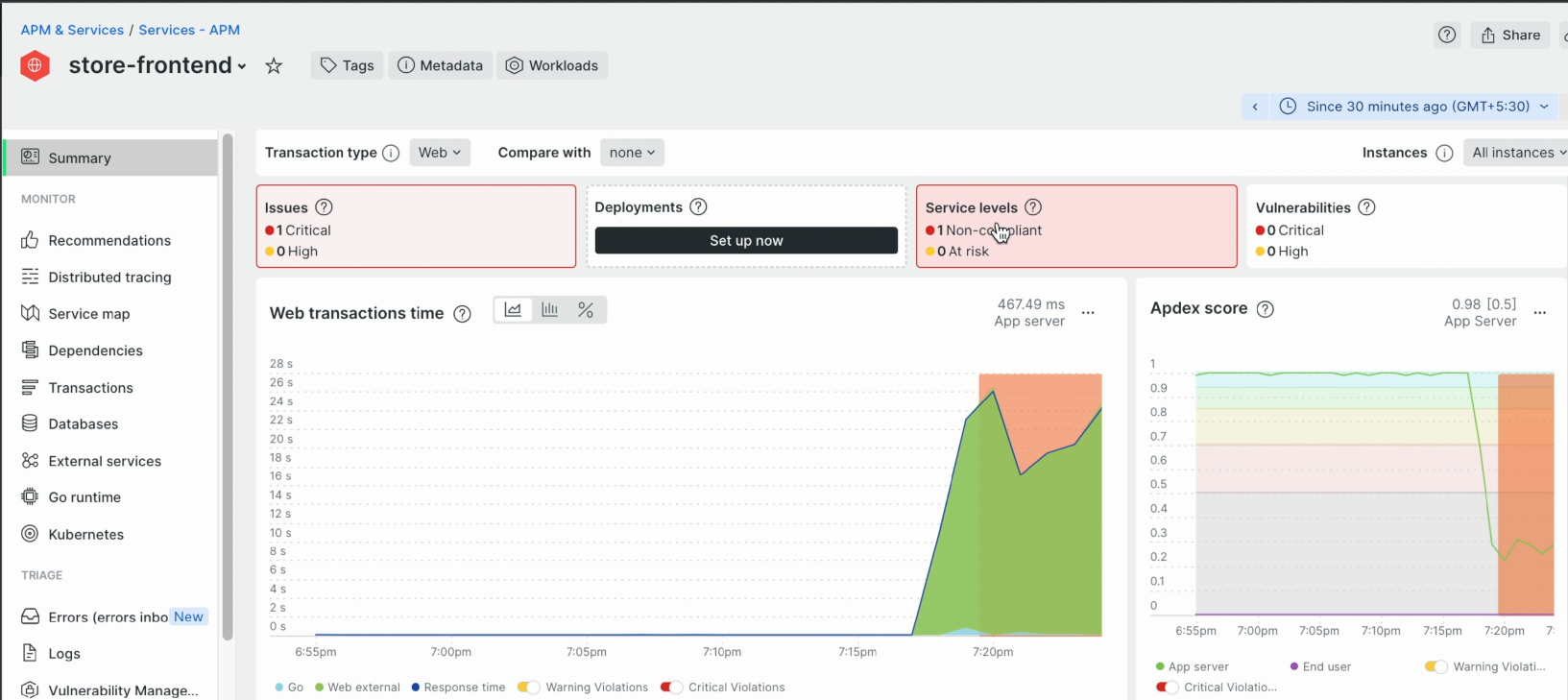Open the All instances dropdown

1517,153
